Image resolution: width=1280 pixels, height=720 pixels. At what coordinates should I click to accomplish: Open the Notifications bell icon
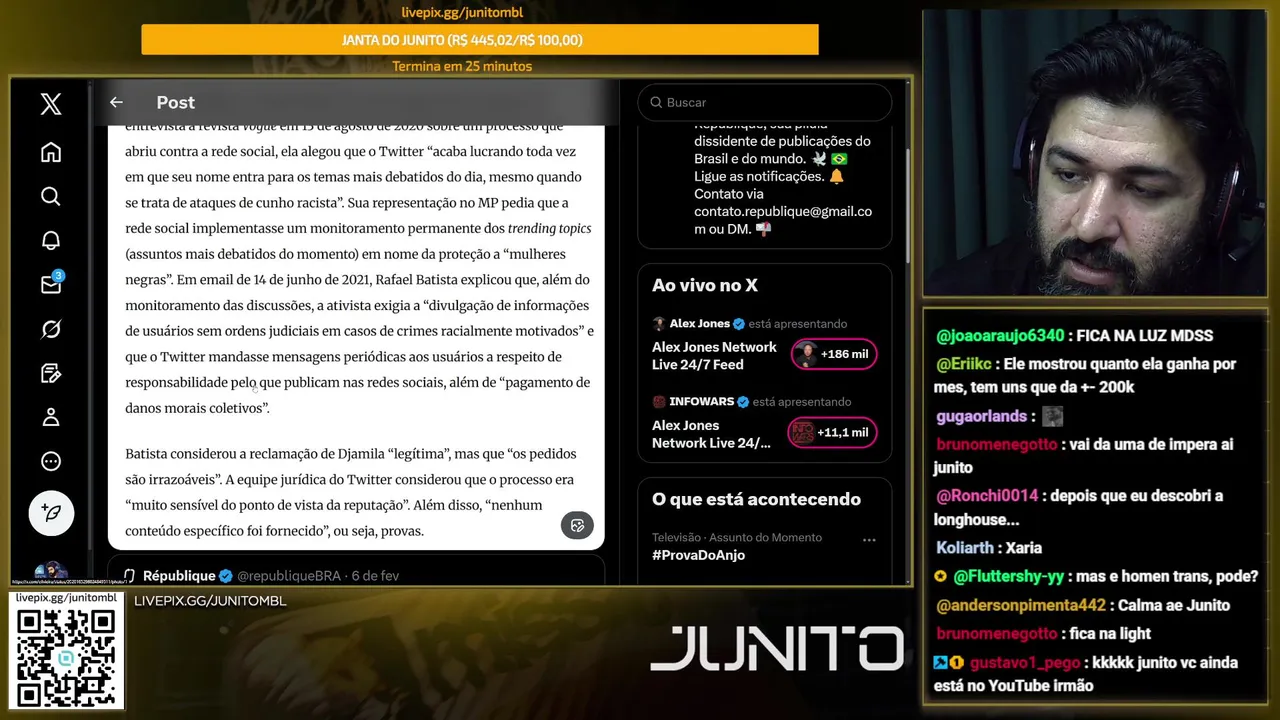point(51,240)
